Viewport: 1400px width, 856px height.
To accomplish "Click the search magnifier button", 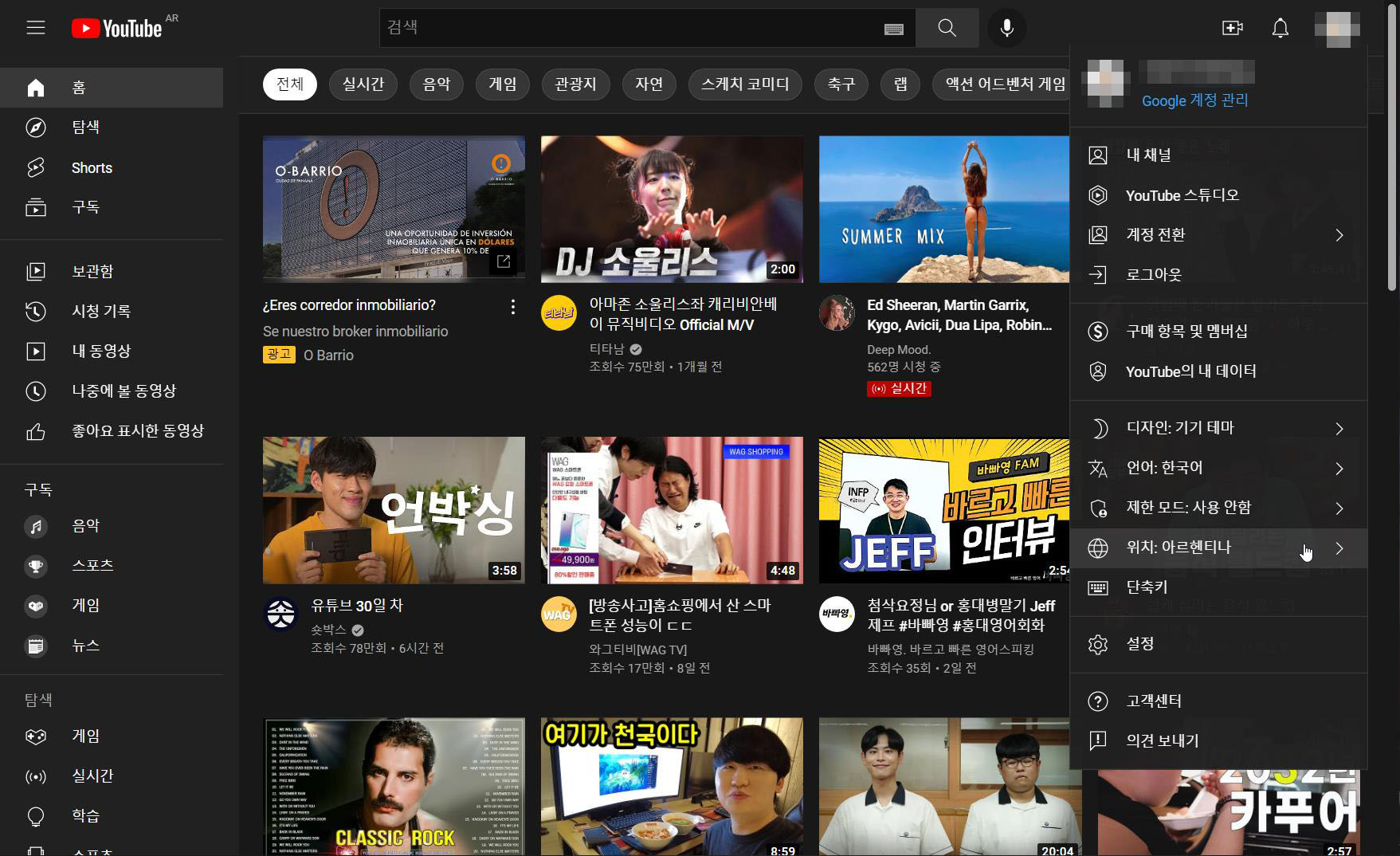I will click(947, 28).
